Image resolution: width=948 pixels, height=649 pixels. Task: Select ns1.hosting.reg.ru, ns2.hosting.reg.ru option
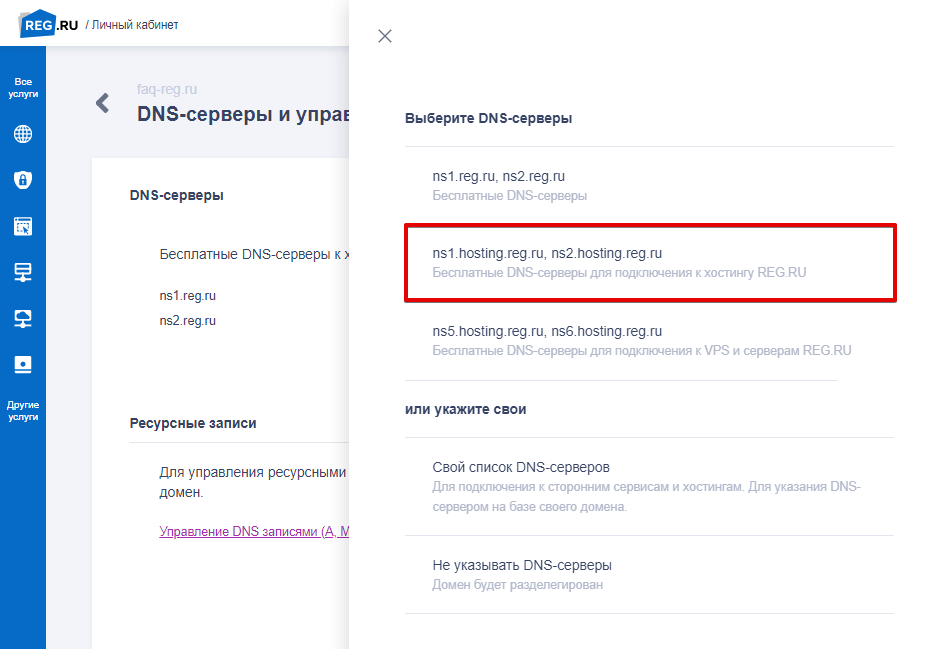(649, 263)
